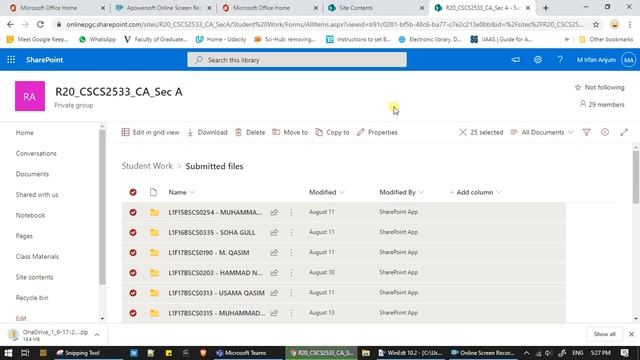Open the details pane info icon
The height and width of the screenshot is (360, 640).
[x=605, y=132]
